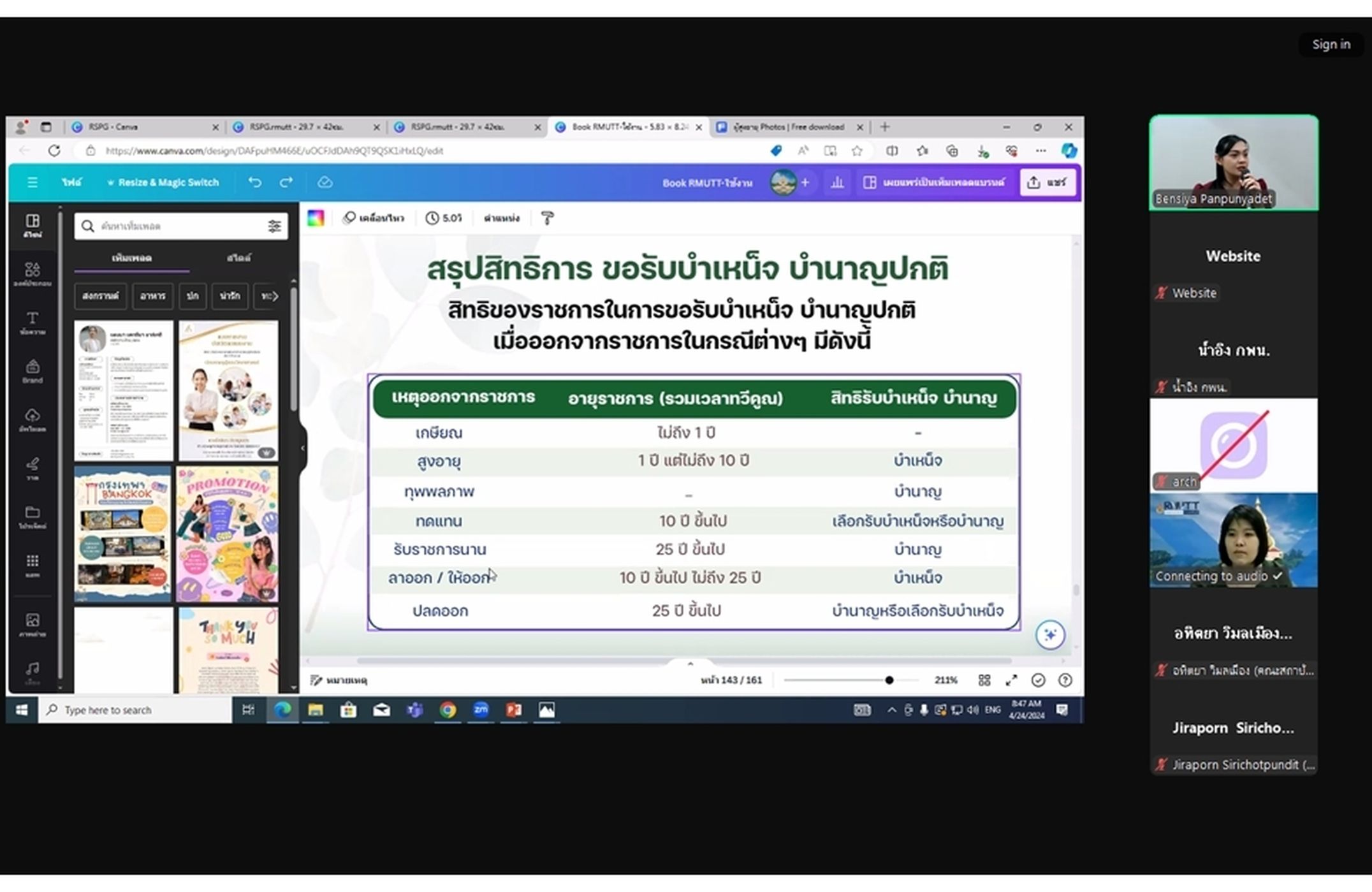Click the Share button
This screenshot has height=892, width=1372.
tap(1047, 182)
